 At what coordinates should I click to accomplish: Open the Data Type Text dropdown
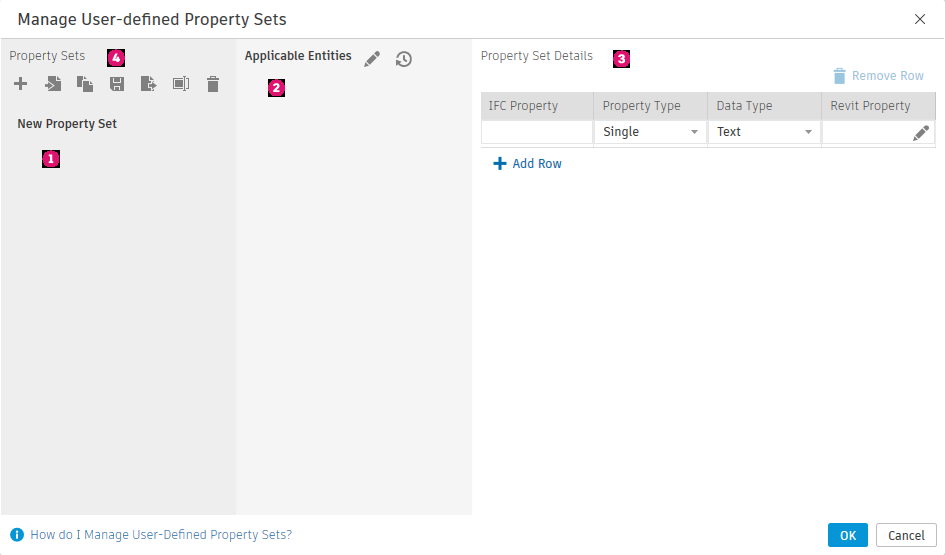tap(764, 132)
